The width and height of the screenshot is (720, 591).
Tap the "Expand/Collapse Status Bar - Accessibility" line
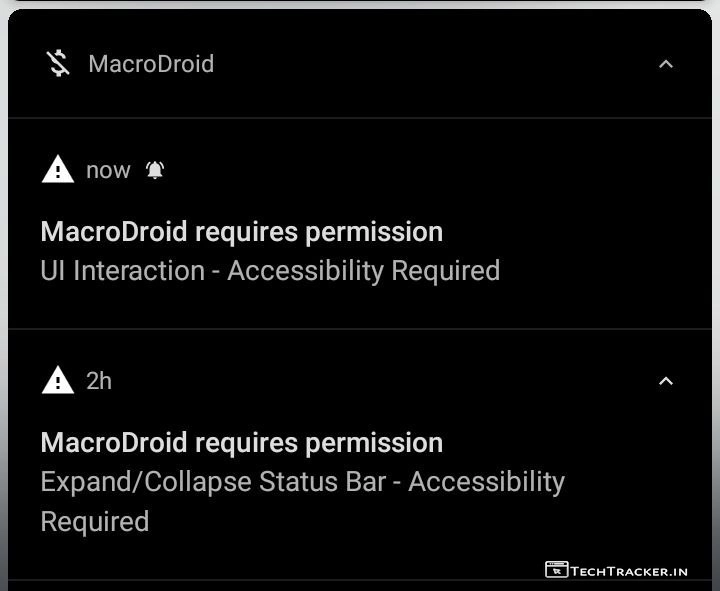pos(302,482)
